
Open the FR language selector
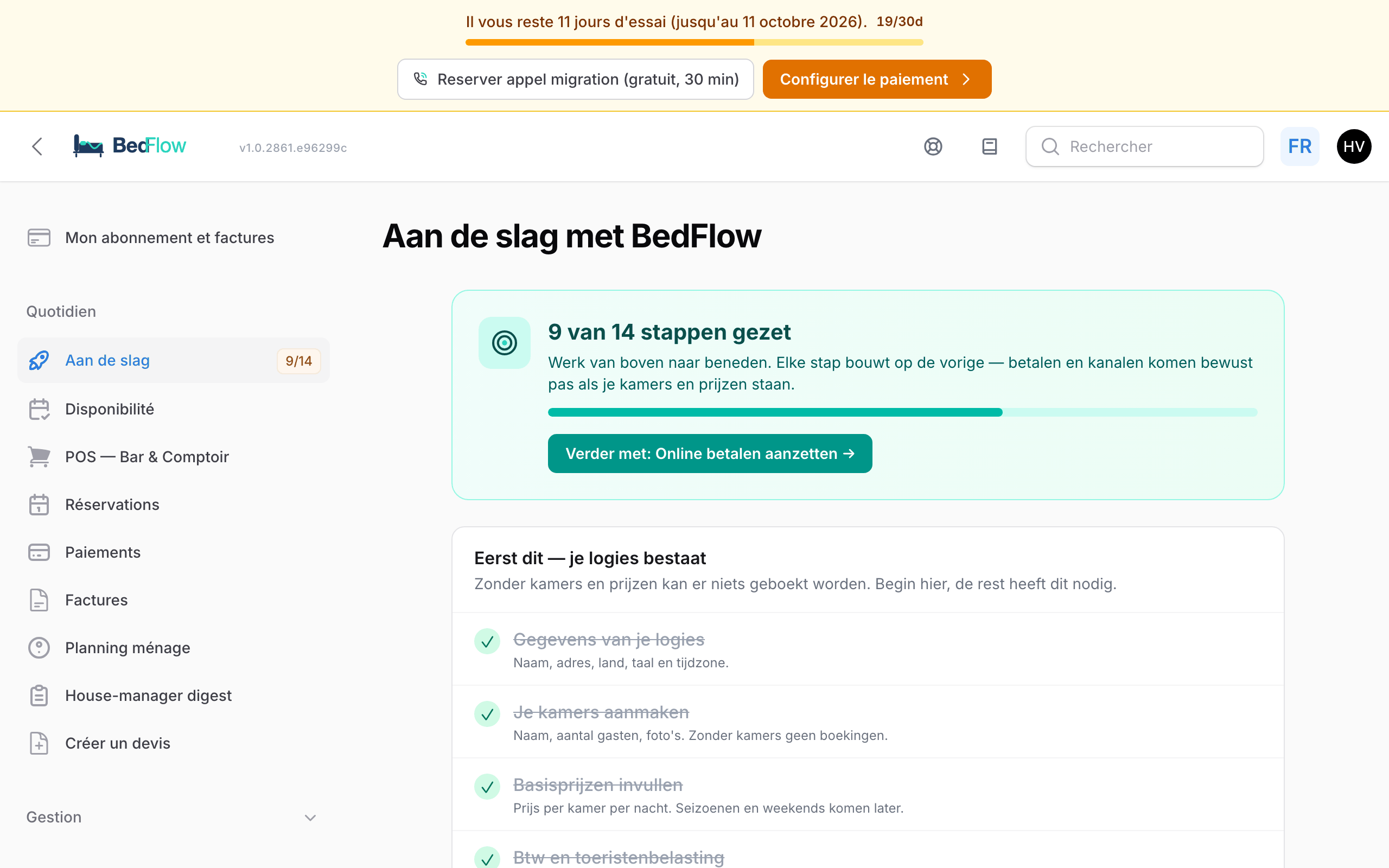click(1300, 146)
